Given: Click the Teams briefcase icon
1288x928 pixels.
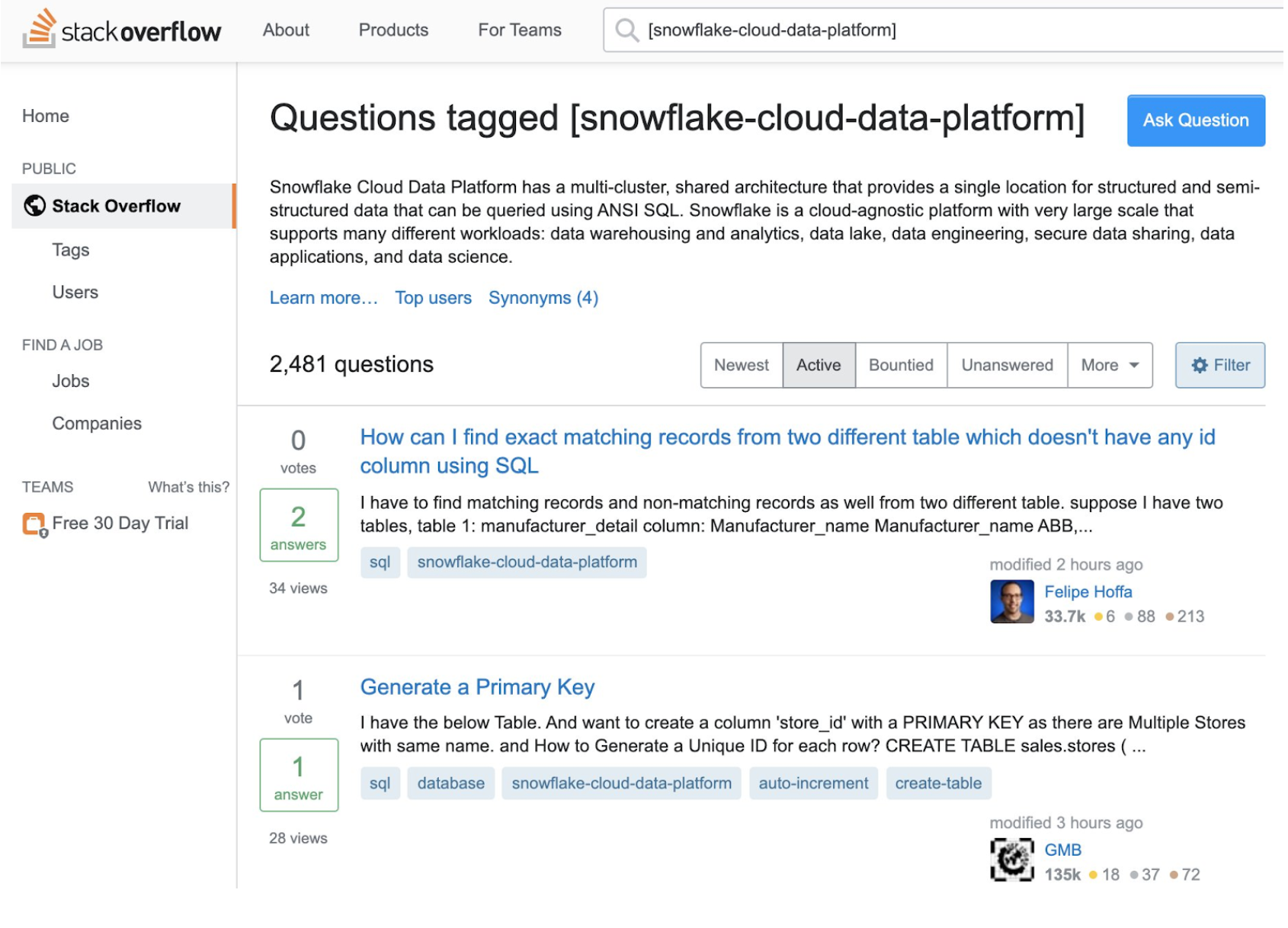Looking at the screenshot, I should [34, 524].
